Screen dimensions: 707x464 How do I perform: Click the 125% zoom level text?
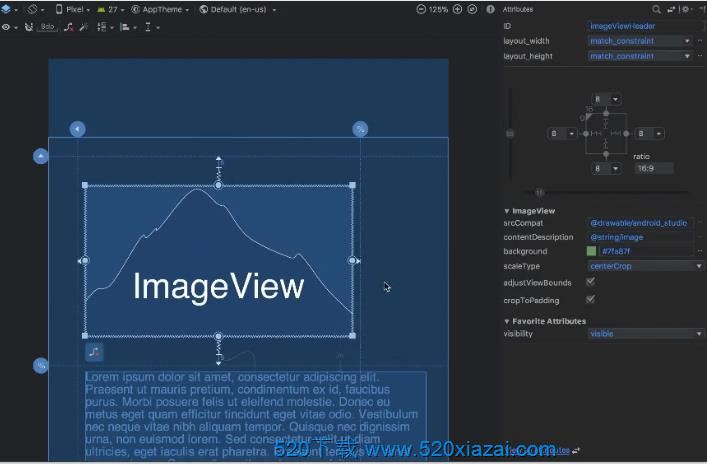[438, 9]
